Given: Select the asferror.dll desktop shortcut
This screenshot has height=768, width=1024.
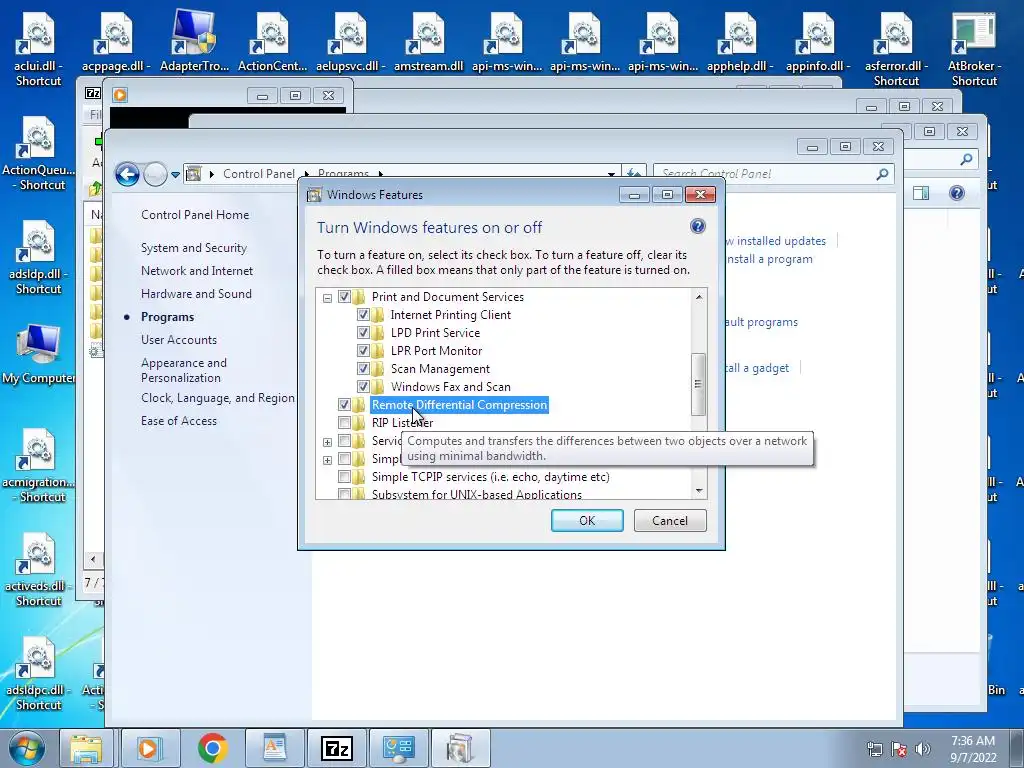Looking at the screenshot, I should click(x=896, y=50).
